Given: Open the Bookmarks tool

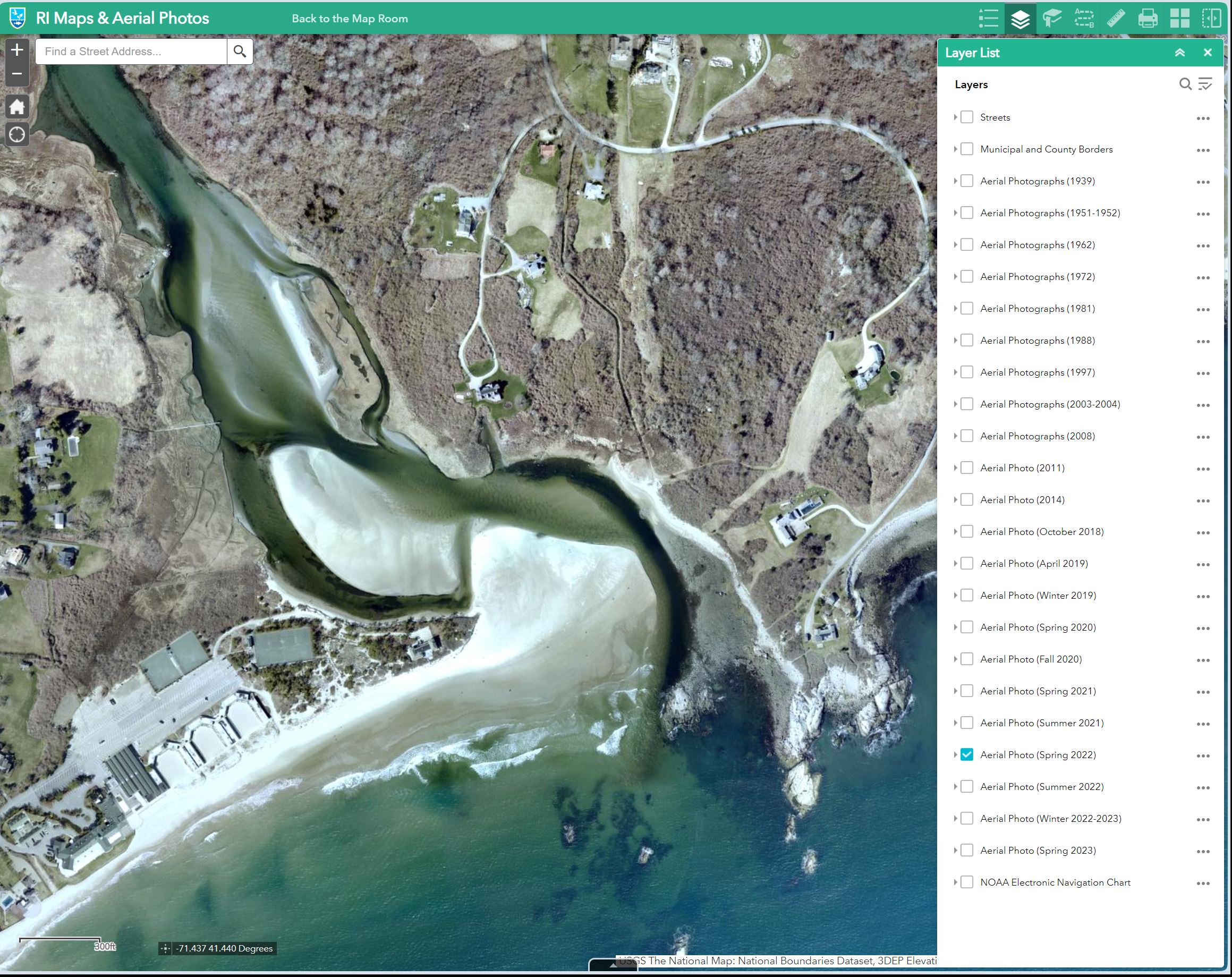Looking at the screenshot, I should pos(1051,18).
